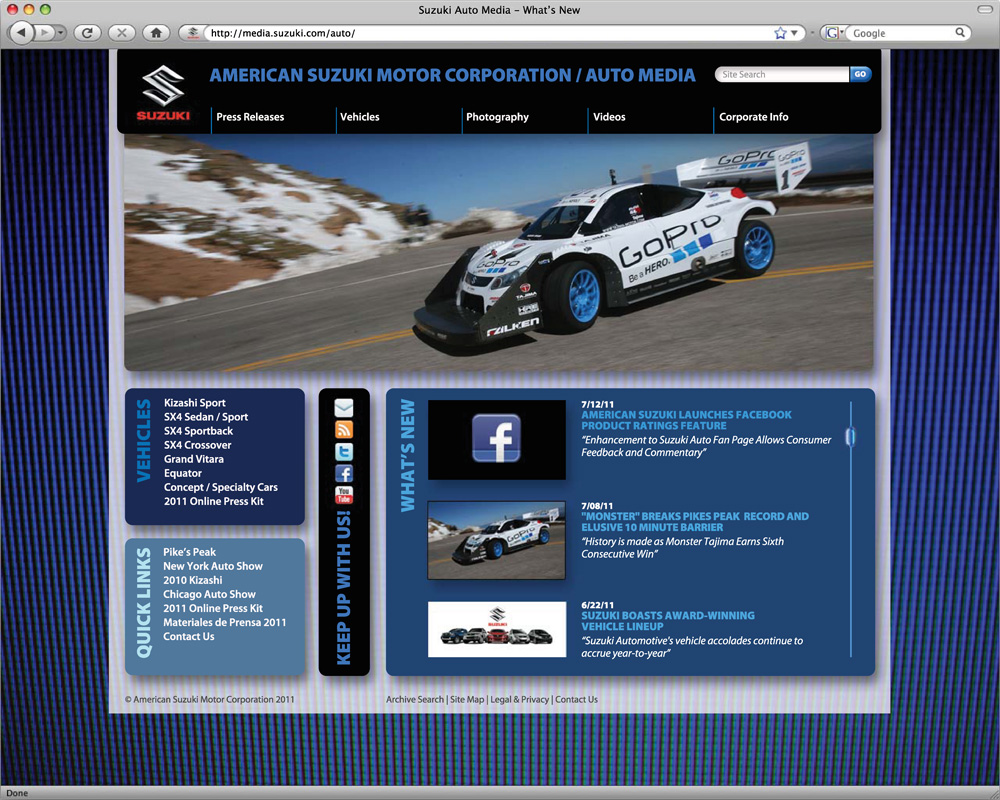Open the Videos navigation menu
The image size is (1000, 800).
609,117
